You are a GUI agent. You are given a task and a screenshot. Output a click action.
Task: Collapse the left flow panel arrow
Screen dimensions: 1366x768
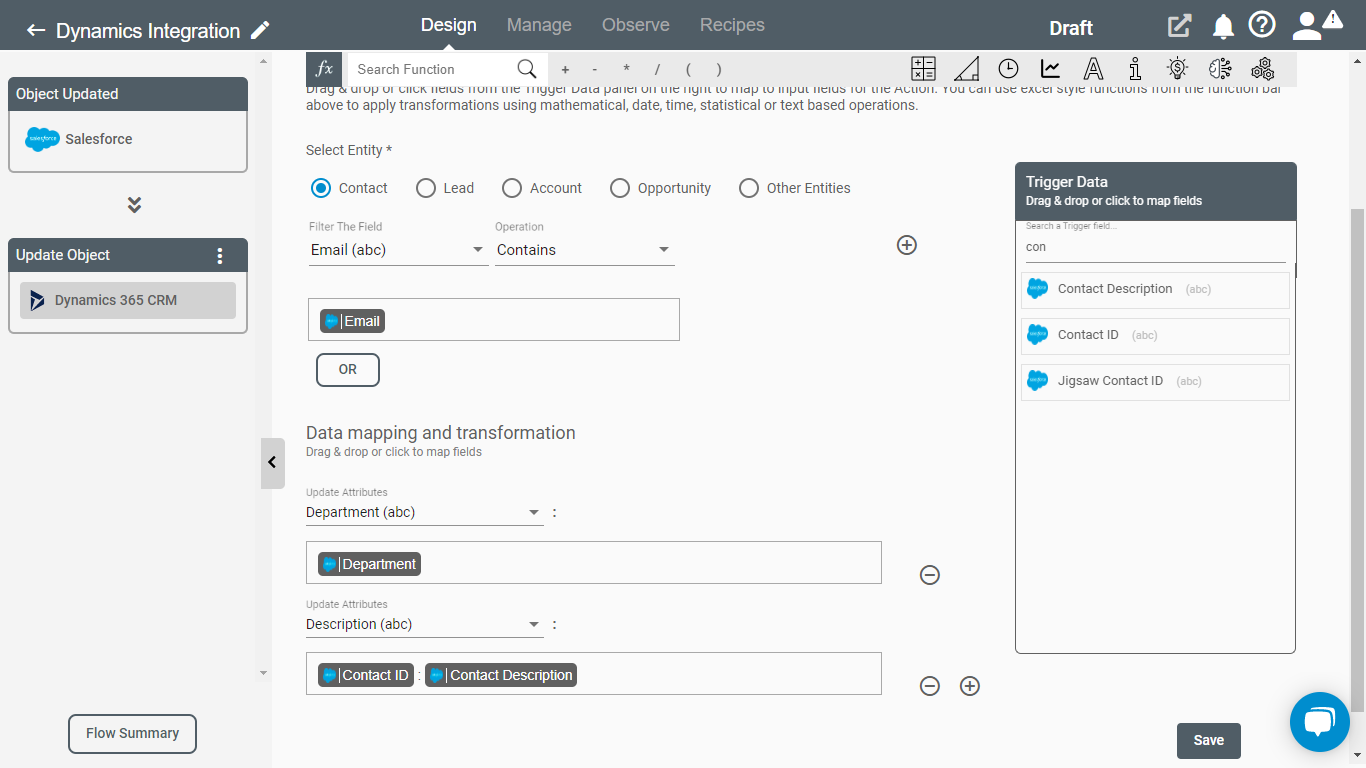point(272,463)
